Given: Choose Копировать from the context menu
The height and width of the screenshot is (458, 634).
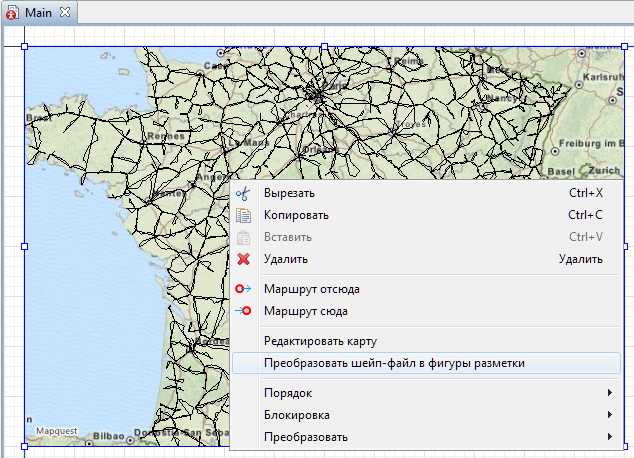Looking at the screenshot, I should [426, 215].
